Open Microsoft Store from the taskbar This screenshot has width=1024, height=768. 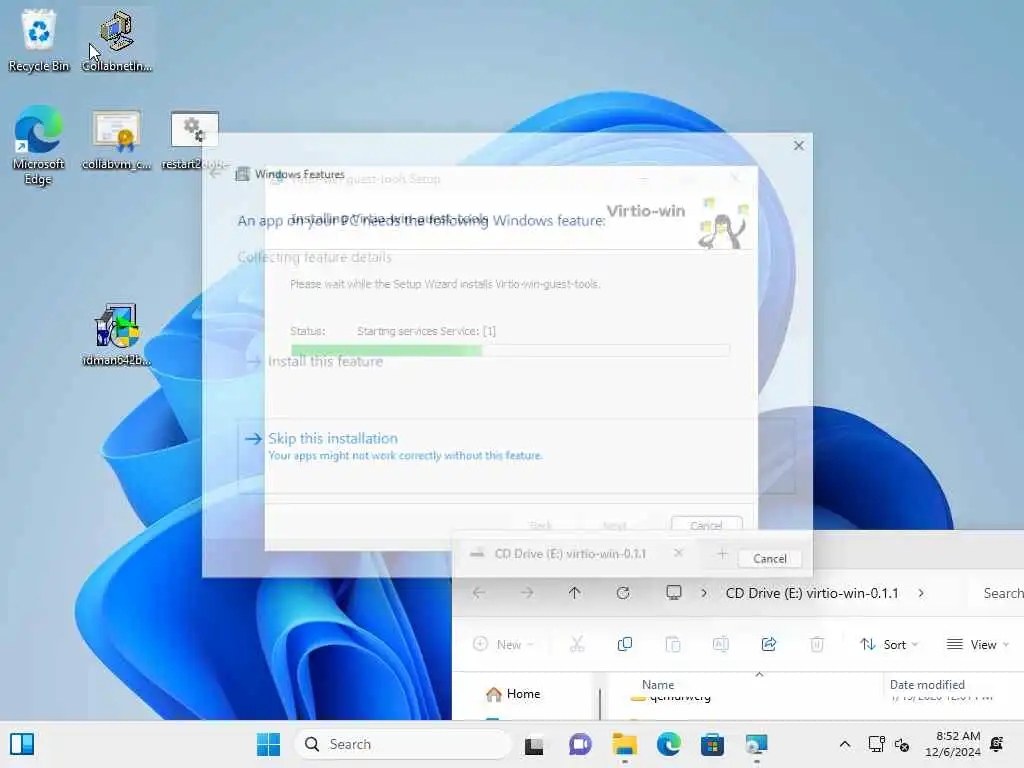[x=712, y=744]
